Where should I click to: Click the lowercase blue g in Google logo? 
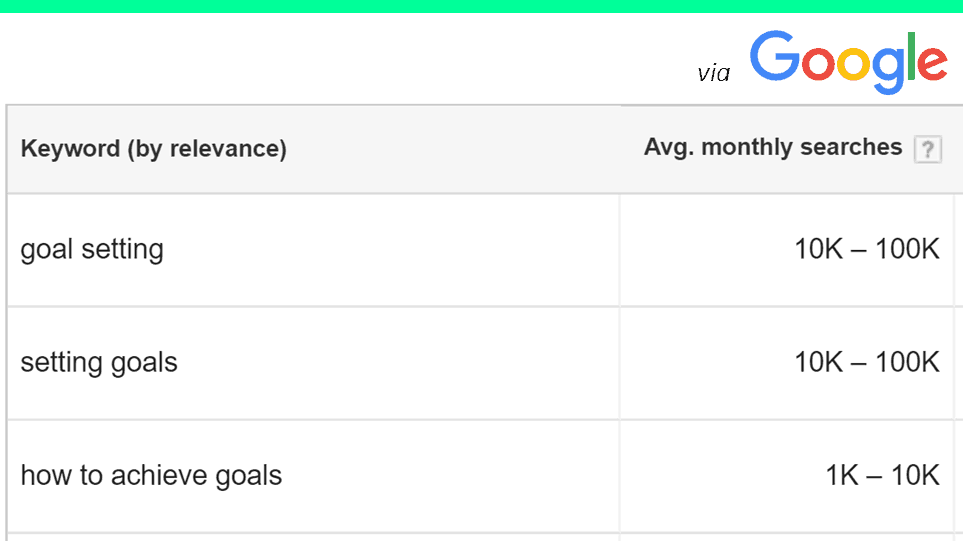pyautogui.click(x=889, y=69)
